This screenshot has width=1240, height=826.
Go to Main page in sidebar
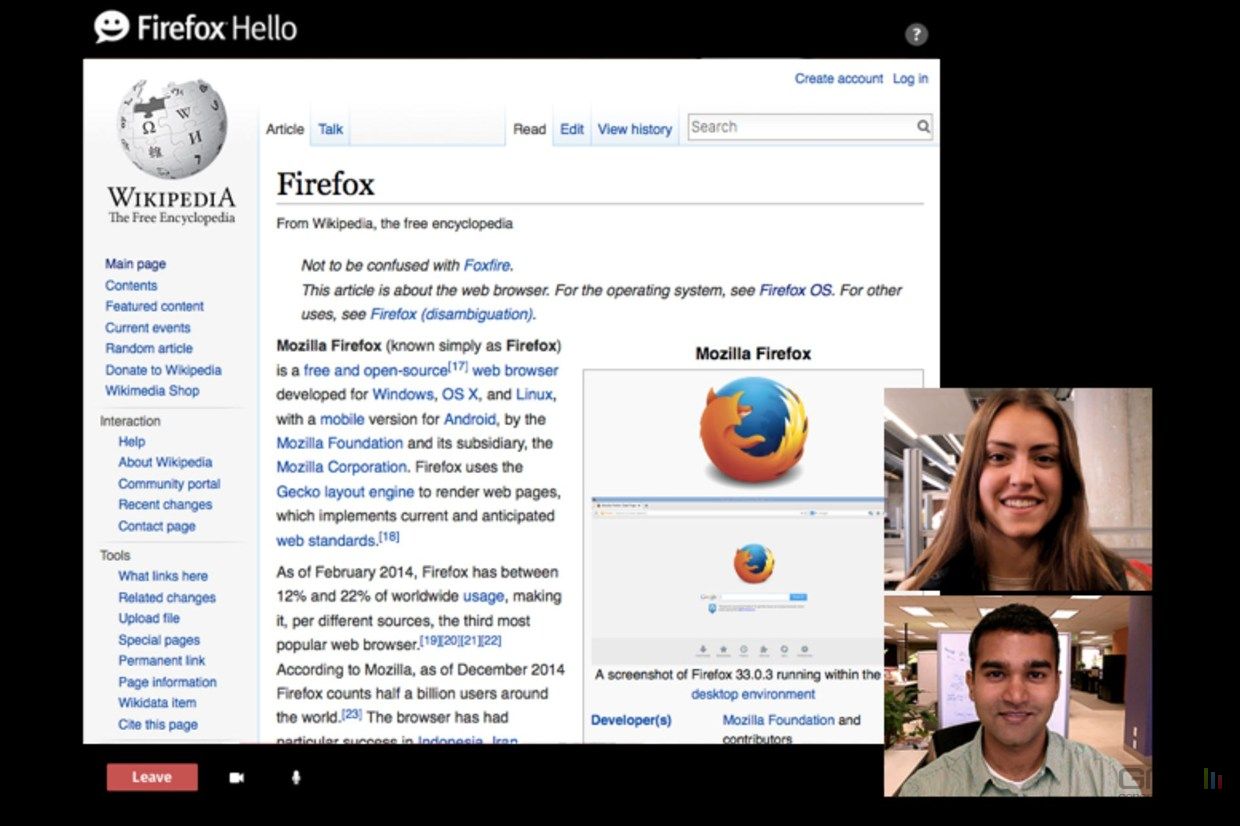(136, 264)
